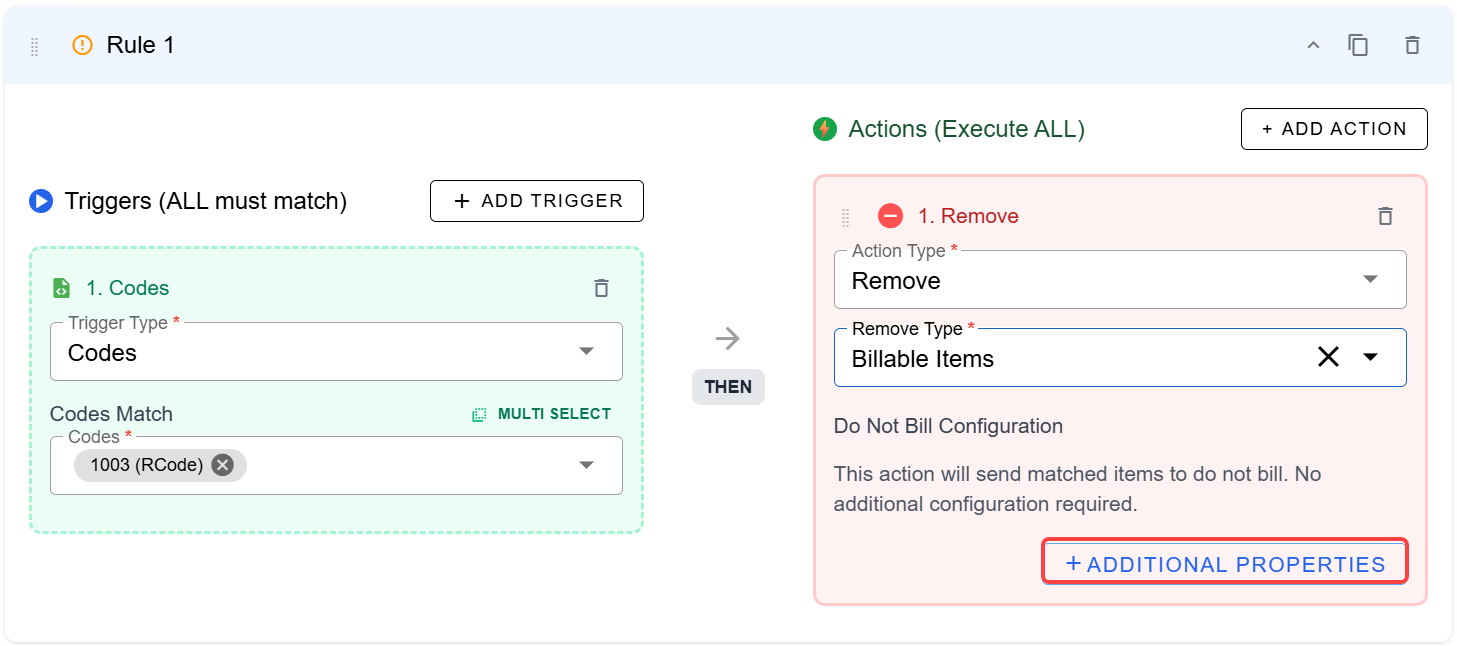The width and height of the screenshot is (1457, 646).
Task: Toggle Multi Select for codes
Action: click(542, 414)
